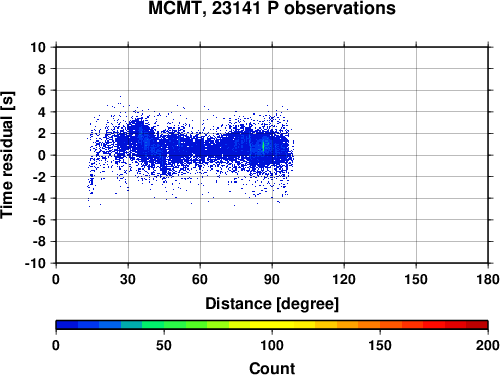
Task: Click the Distance [degree] x-axis label
Action: pyautogui.click(x=272, y=304)
